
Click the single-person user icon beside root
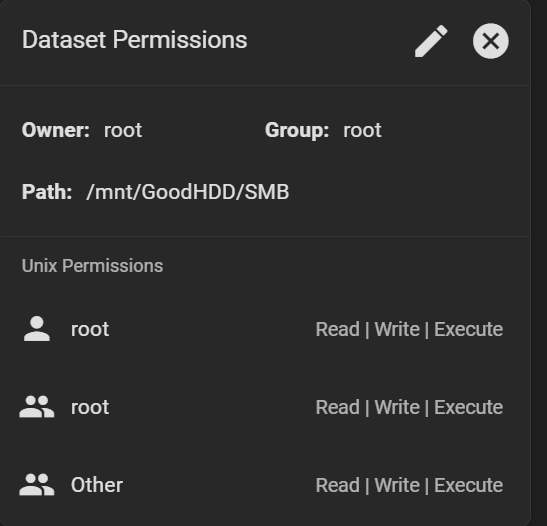click(37, 329)
